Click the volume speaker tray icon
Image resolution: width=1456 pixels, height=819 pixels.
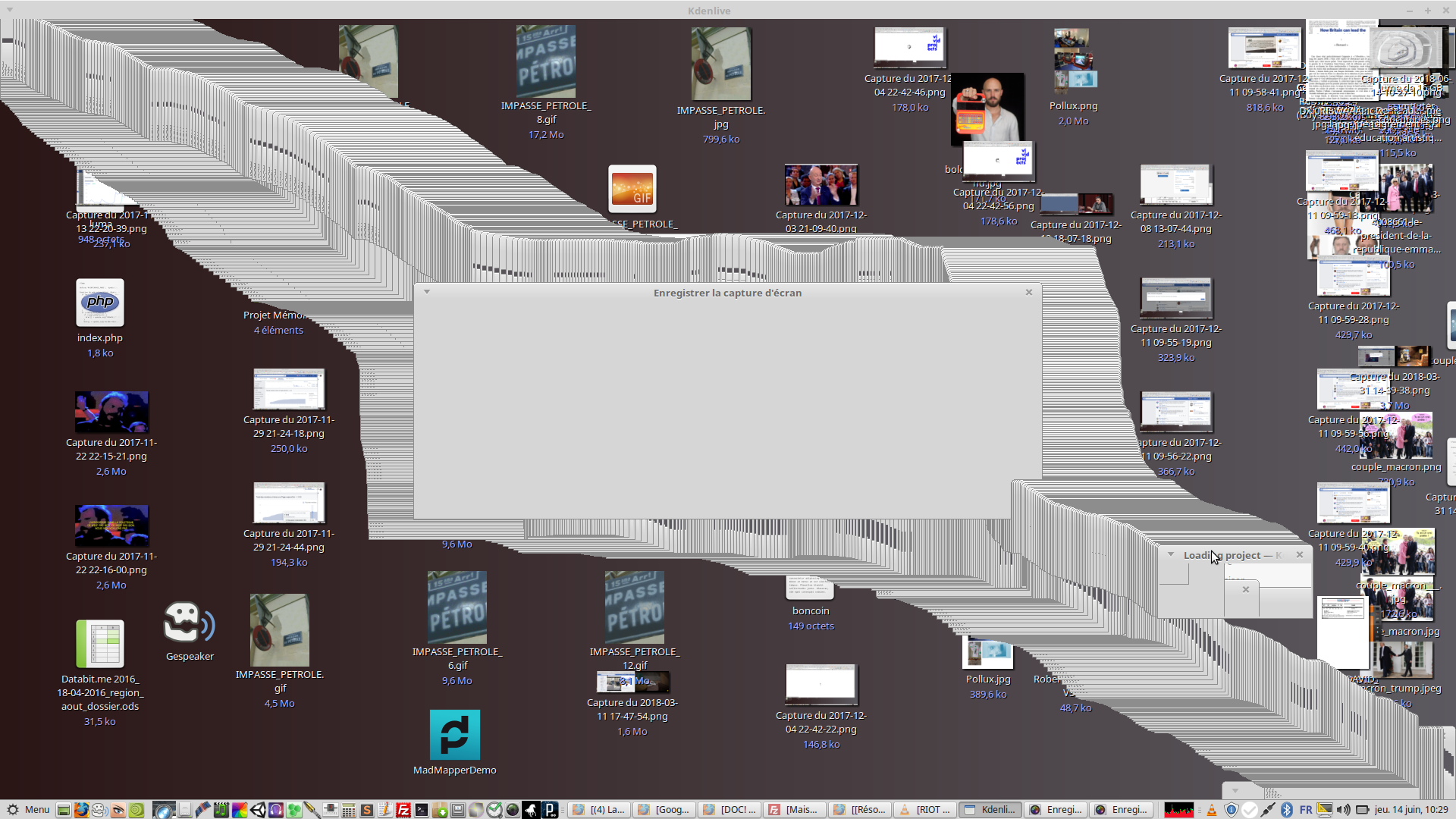tap(1343, 810)
